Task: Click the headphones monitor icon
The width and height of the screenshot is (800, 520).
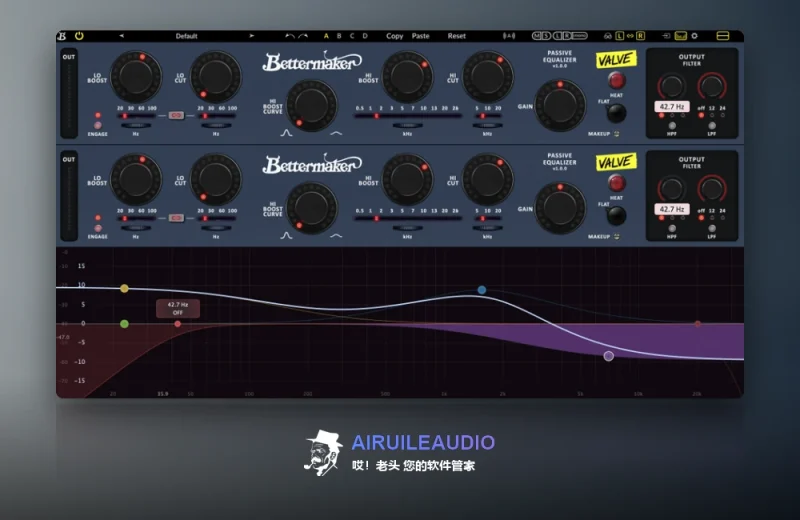Action: coord(608,36)
